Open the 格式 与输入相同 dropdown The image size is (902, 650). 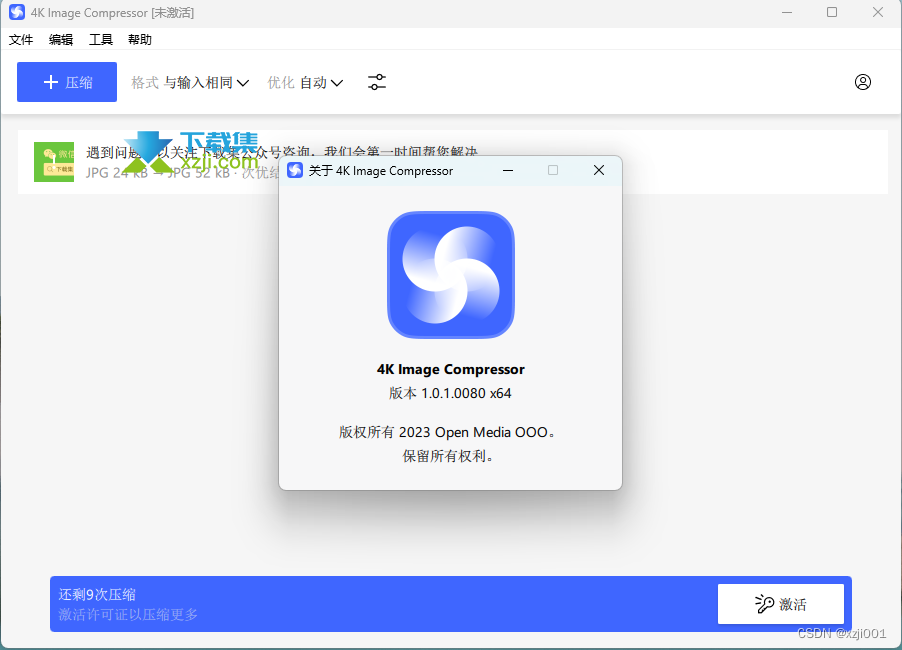(x=190, y=83)
